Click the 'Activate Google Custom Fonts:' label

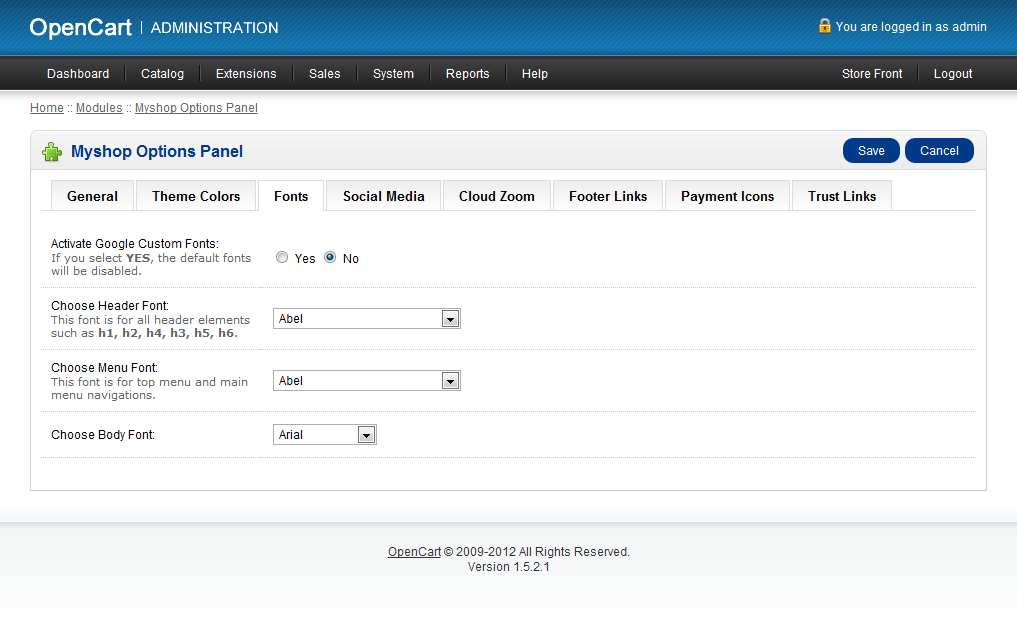click(x=135, y=243)
